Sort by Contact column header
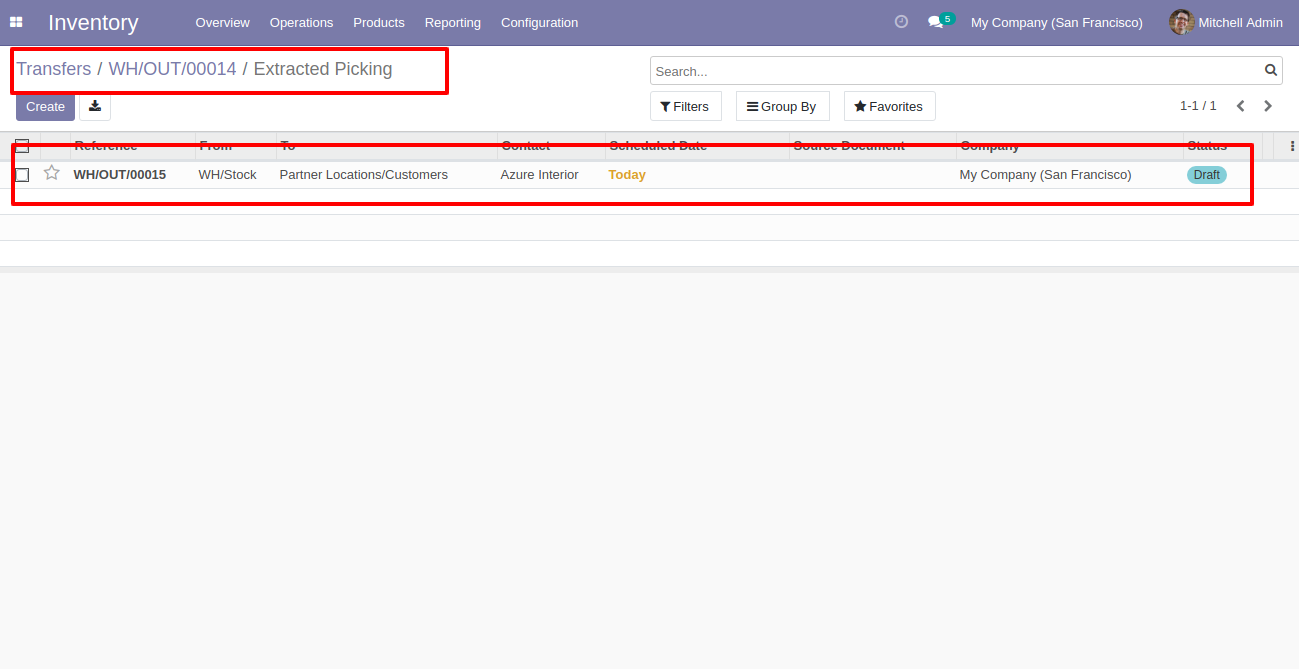Screen dimensions: 1299x669 coord(551,146)
